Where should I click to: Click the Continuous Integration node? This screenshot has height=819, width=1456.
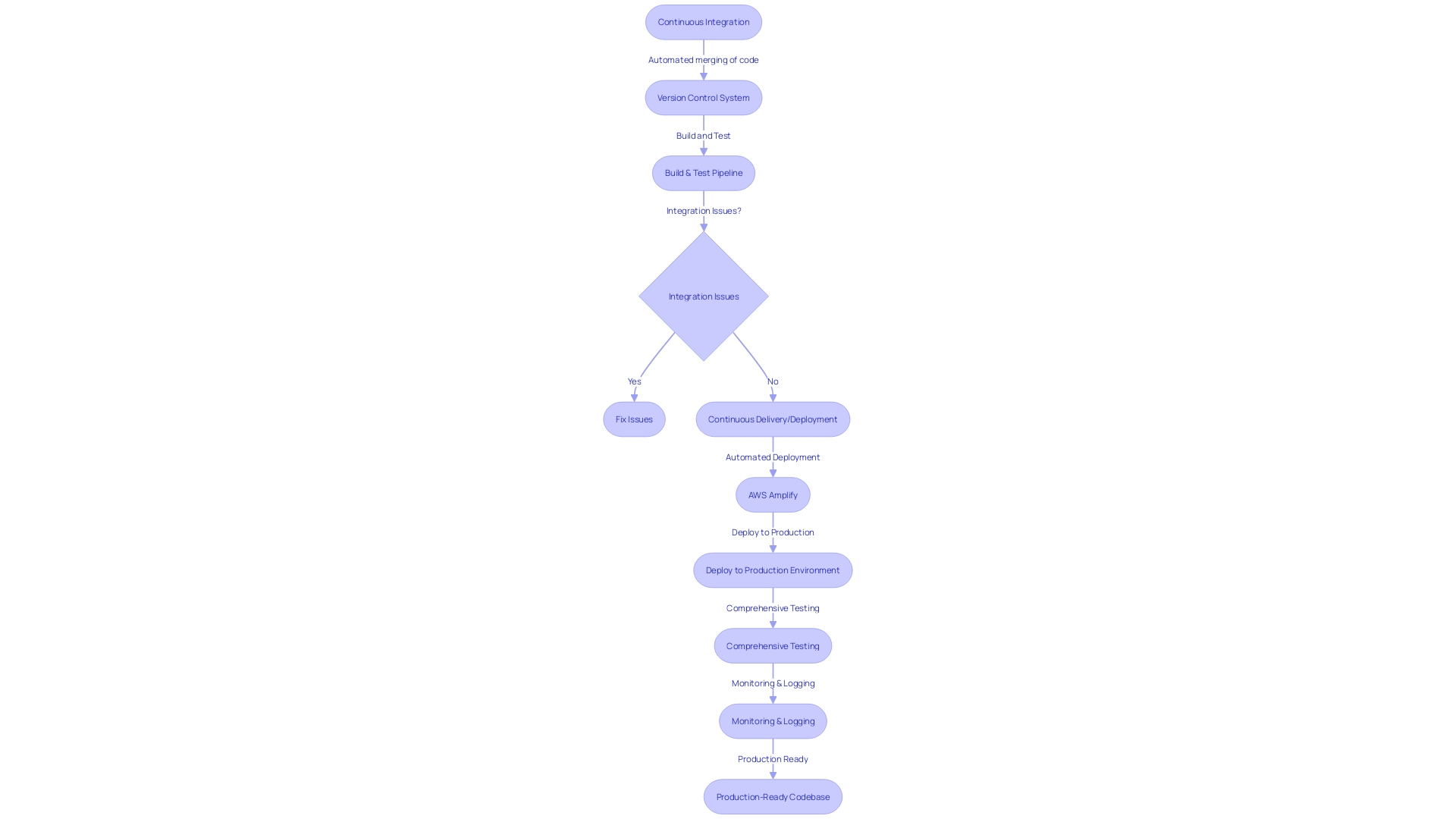coord(703,22)
